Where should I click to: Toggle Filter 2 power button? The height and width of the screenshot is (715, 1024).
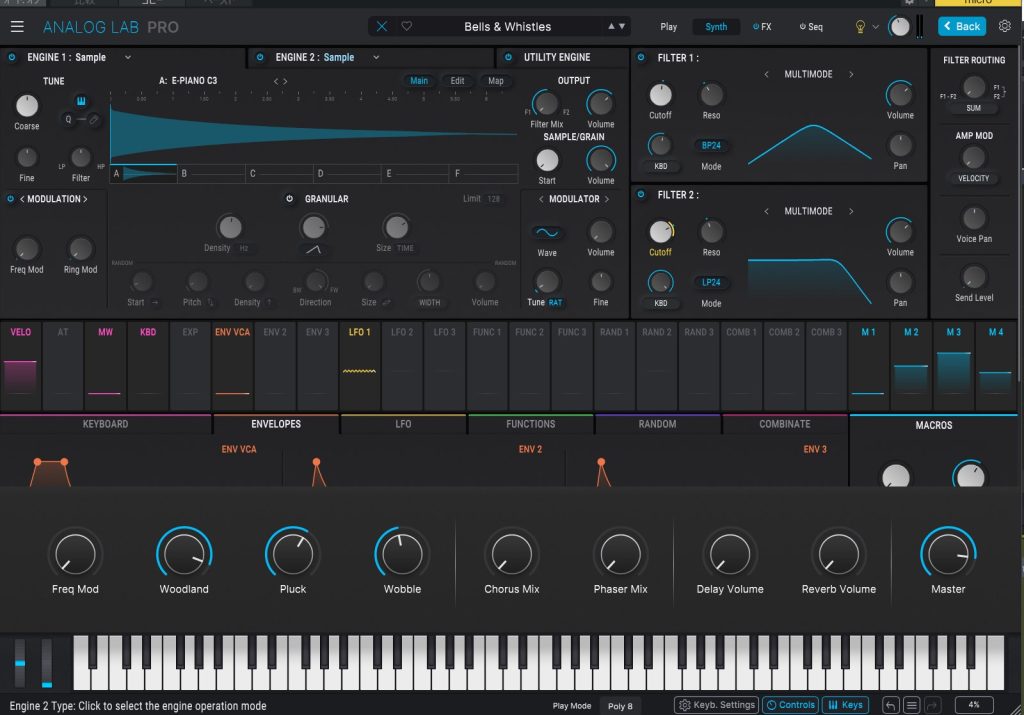[x=642, y=195]
